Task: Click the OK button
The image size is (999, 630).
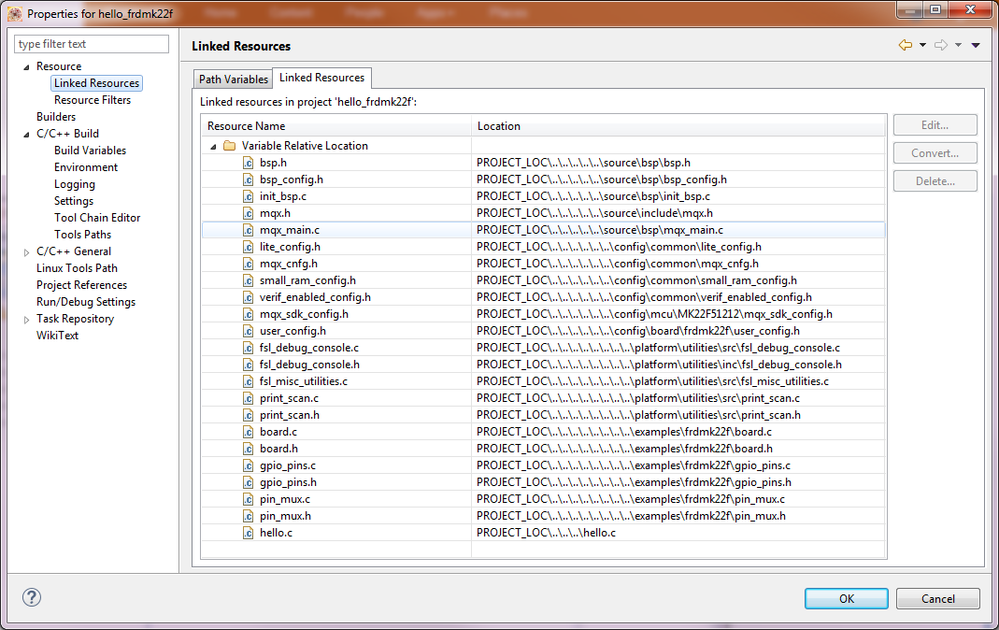Action: coord(846,599)
